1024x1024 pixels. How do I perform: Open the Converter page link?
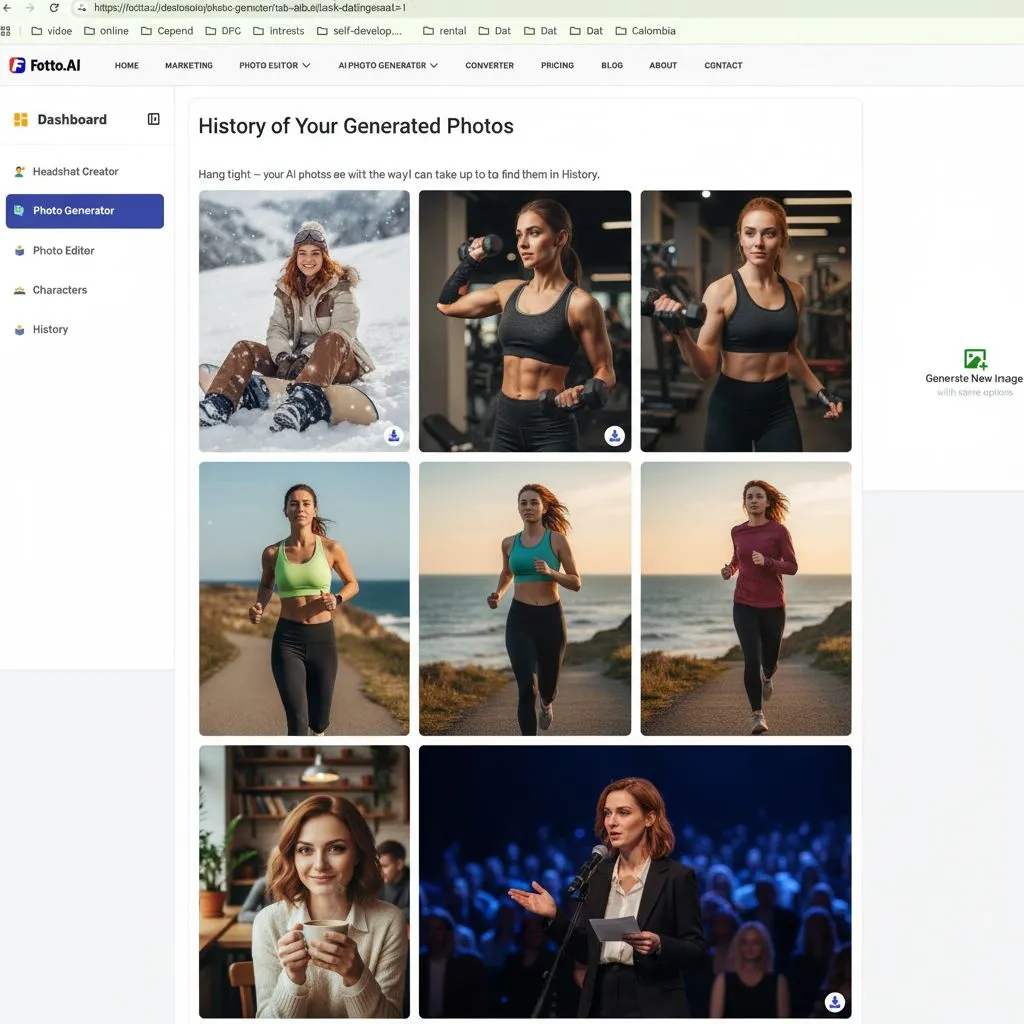[489, 65]
